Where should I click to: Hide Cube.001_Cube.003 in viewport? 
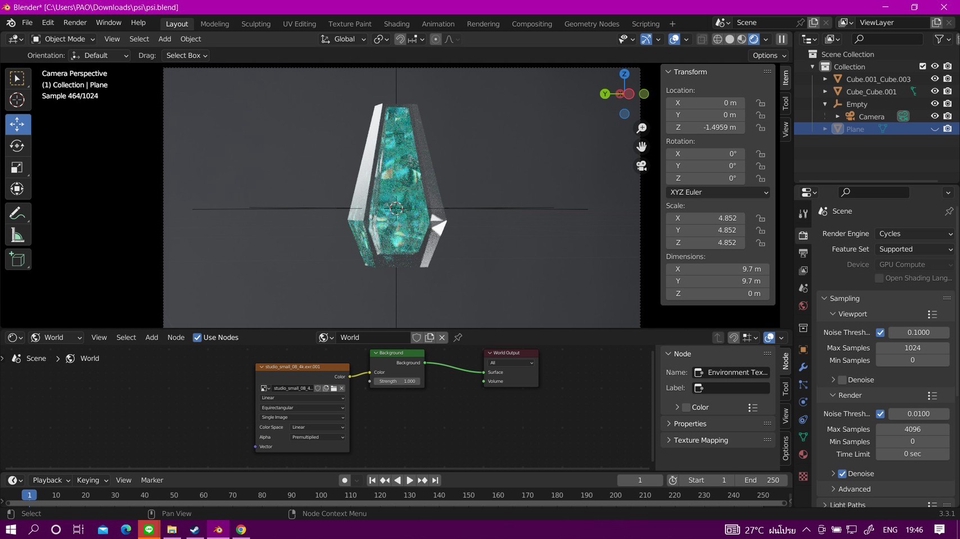tap(935, 79)
